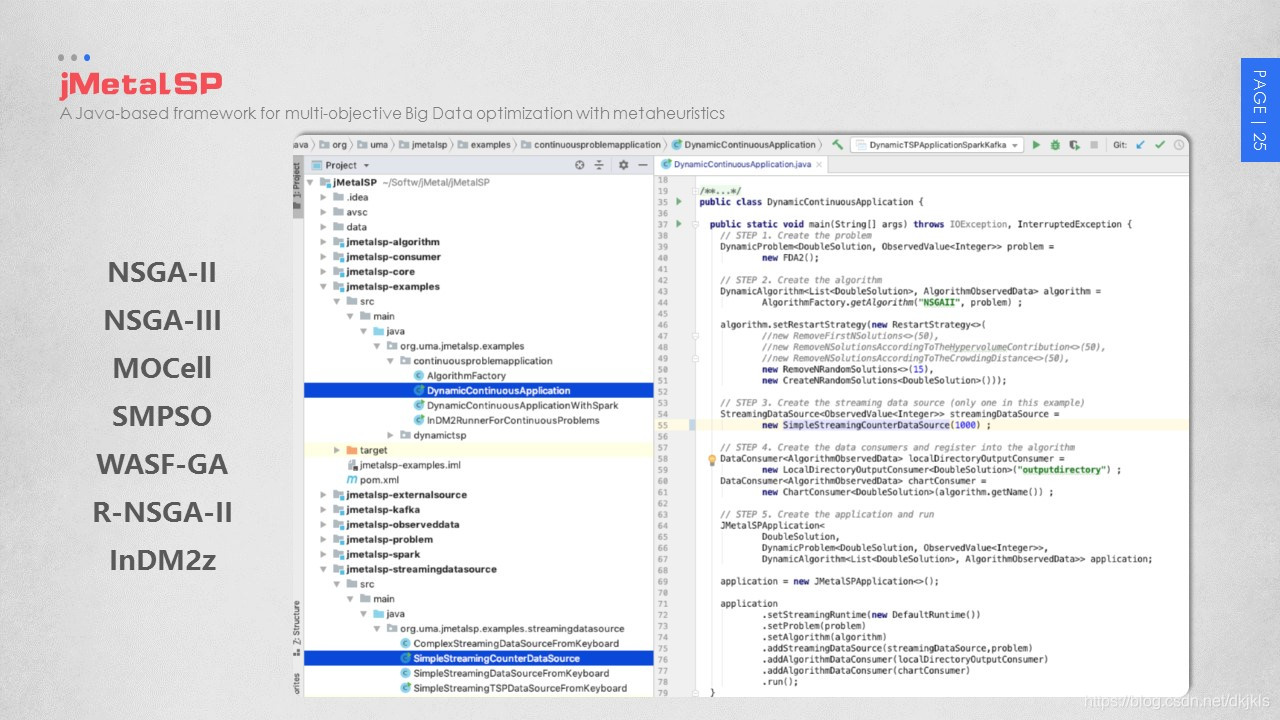The width and height of the screenshot is (1280, 720).
Task: Commit changes with the green Git checkmark
Action: [x=1160, y=145]
